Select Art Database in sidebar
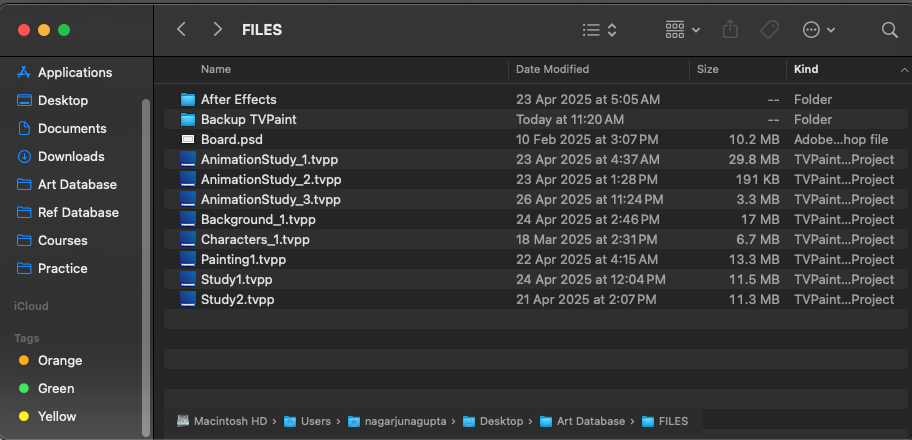The height and width of the screenshot is (440, 912). [77, 184]
